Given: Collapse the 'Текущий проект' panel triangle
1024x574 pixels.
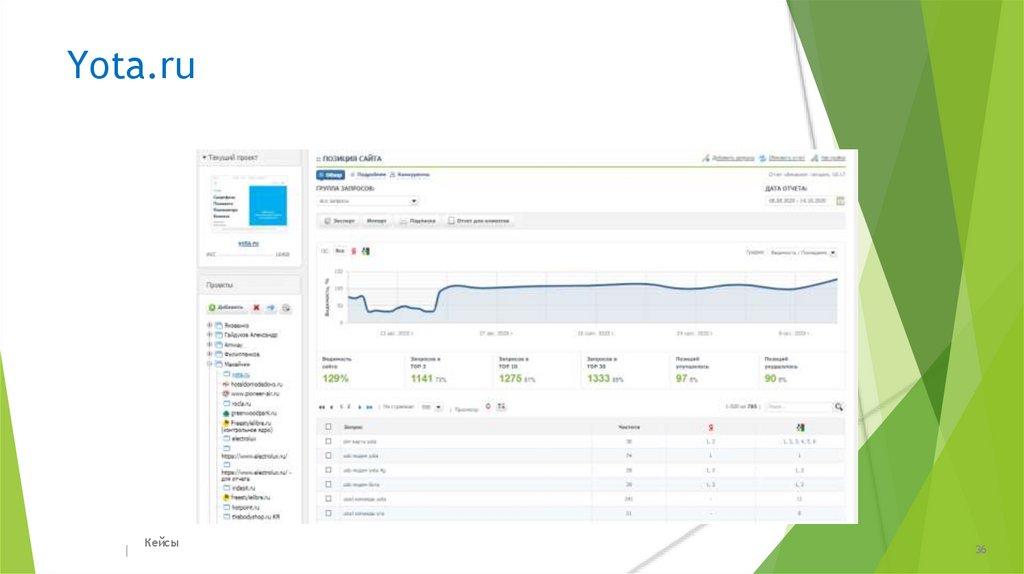Looking at the screenshot, I should [204, 157].
